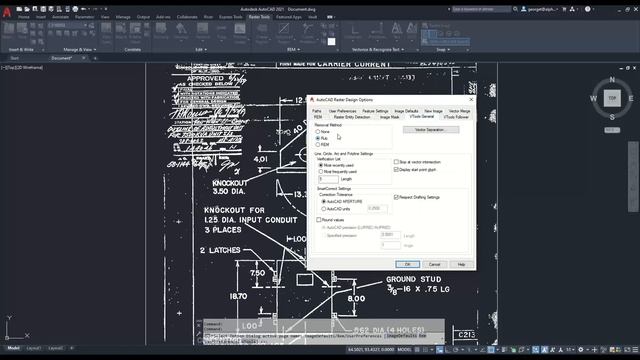
Task: Expand Vectorize & Recognize Text panel
Action: click(x=378, y=50)
